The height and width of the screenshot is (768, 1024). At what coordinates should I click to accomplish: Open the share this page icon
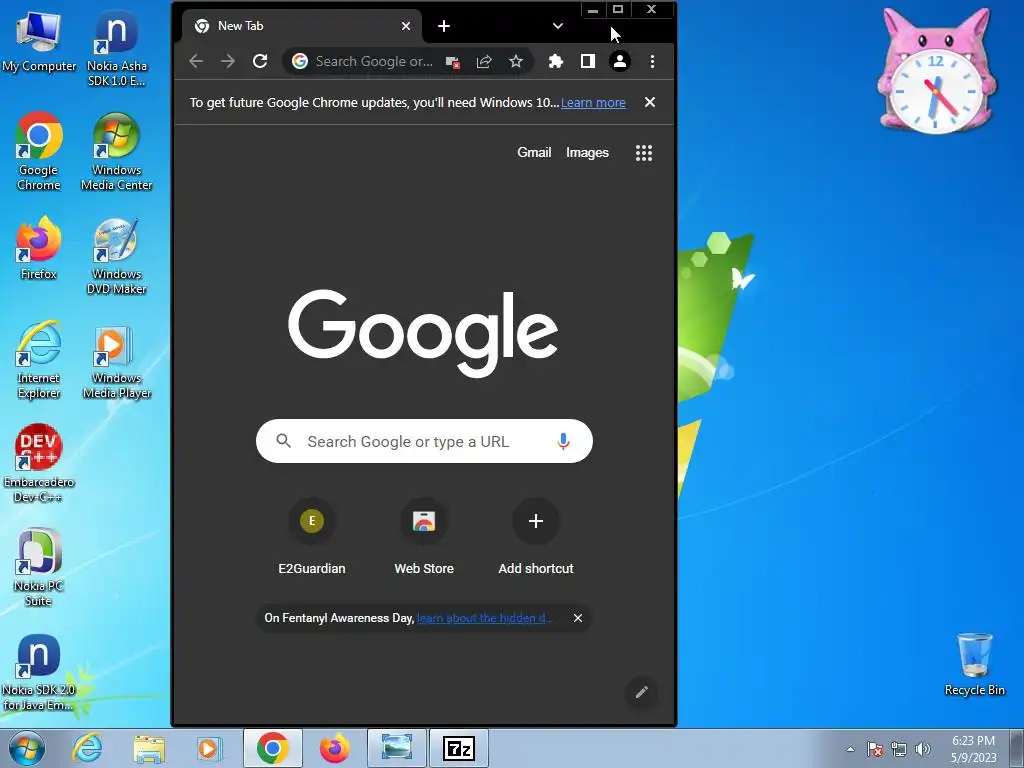pos(484,61)
